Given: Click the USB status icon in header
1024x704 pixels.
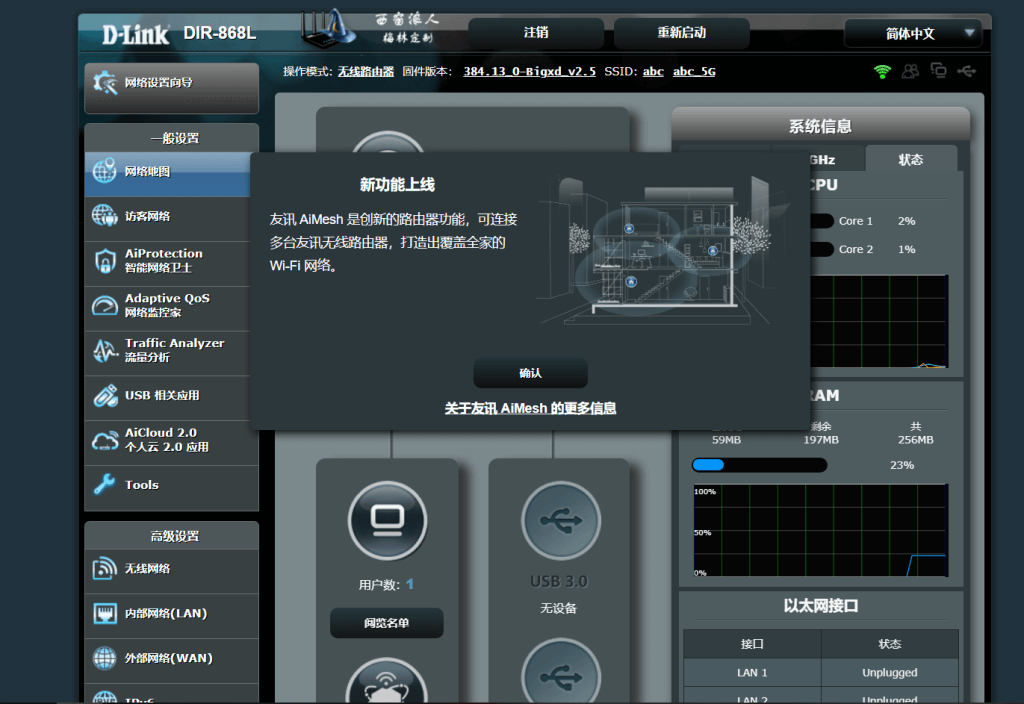Looking at the screenshot, I should pos(967,71).
